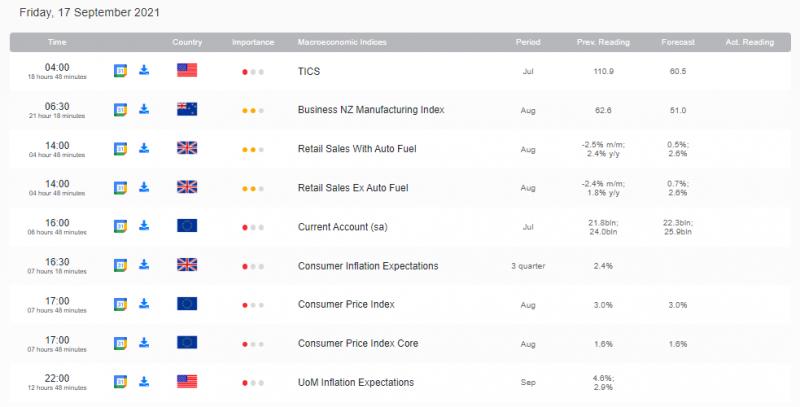
Task: Click previous reading 4.6%; 2.9%
Action: 603,383
